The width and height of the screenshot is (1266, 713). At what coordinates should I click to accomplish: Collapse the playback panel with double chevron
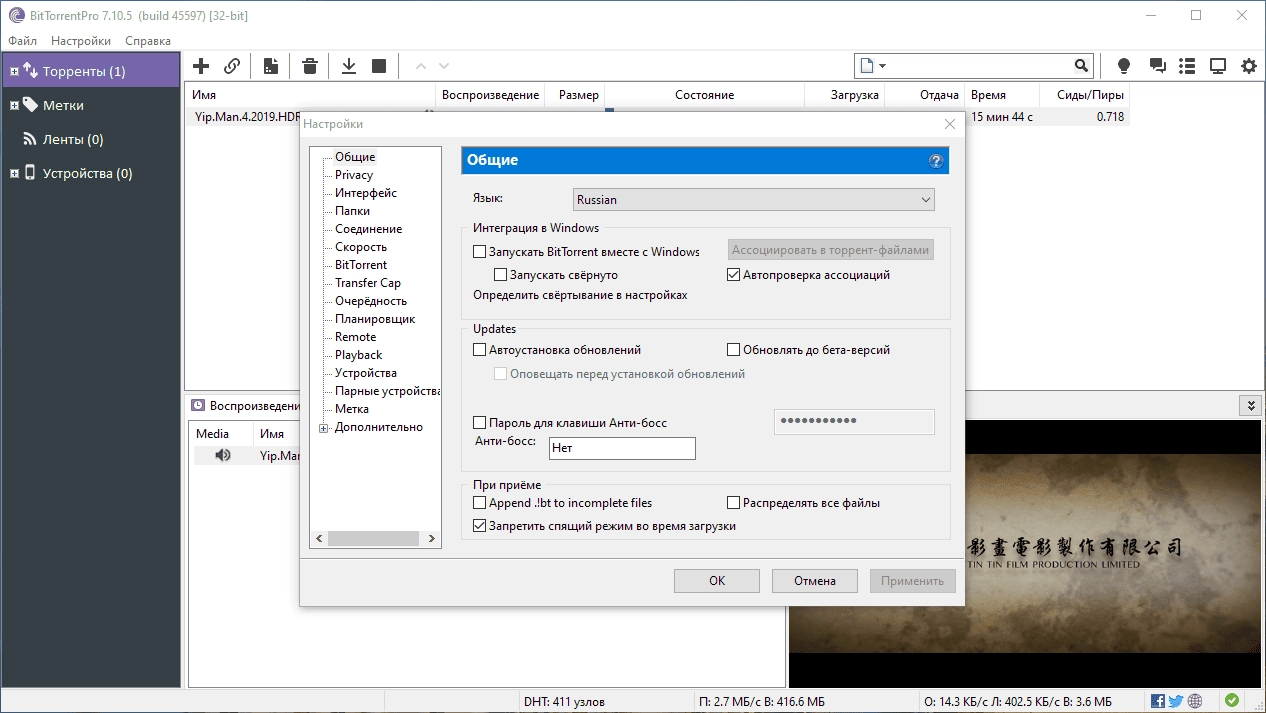click(x=1250, y=405)
